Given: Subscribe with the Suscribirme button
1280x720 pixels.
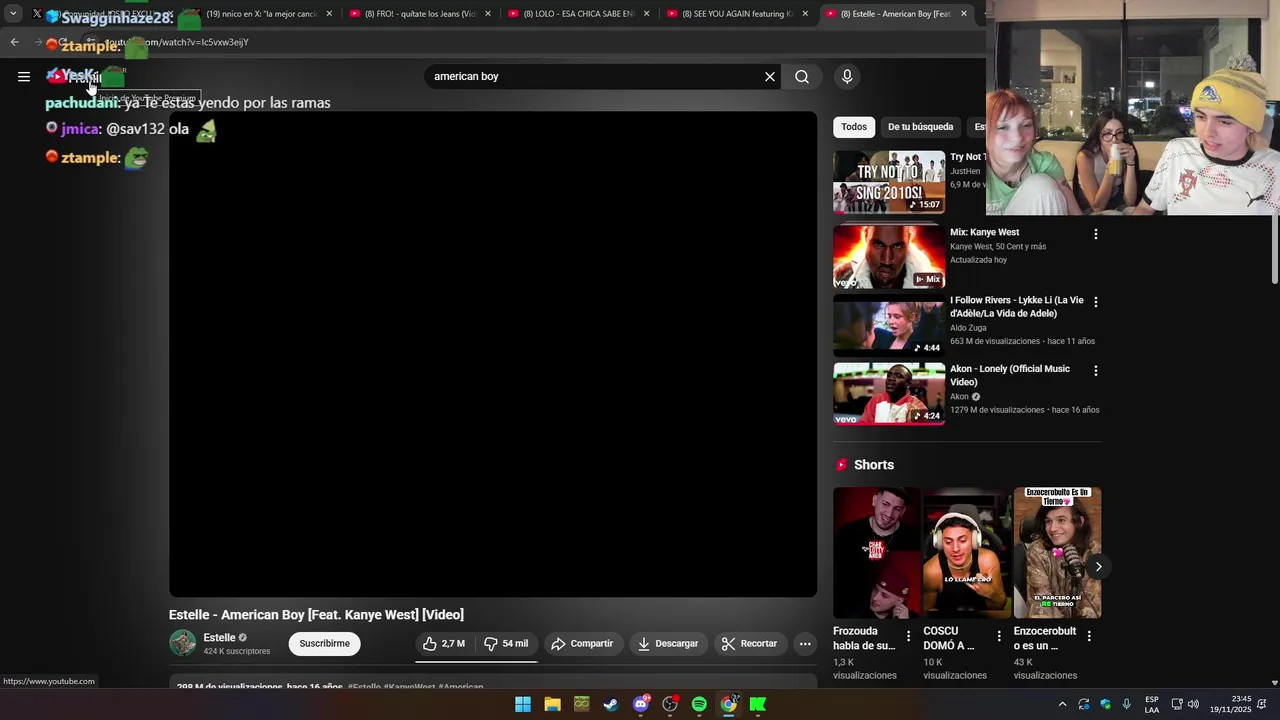Looking at the screenshot, I should tap(325, 644).
